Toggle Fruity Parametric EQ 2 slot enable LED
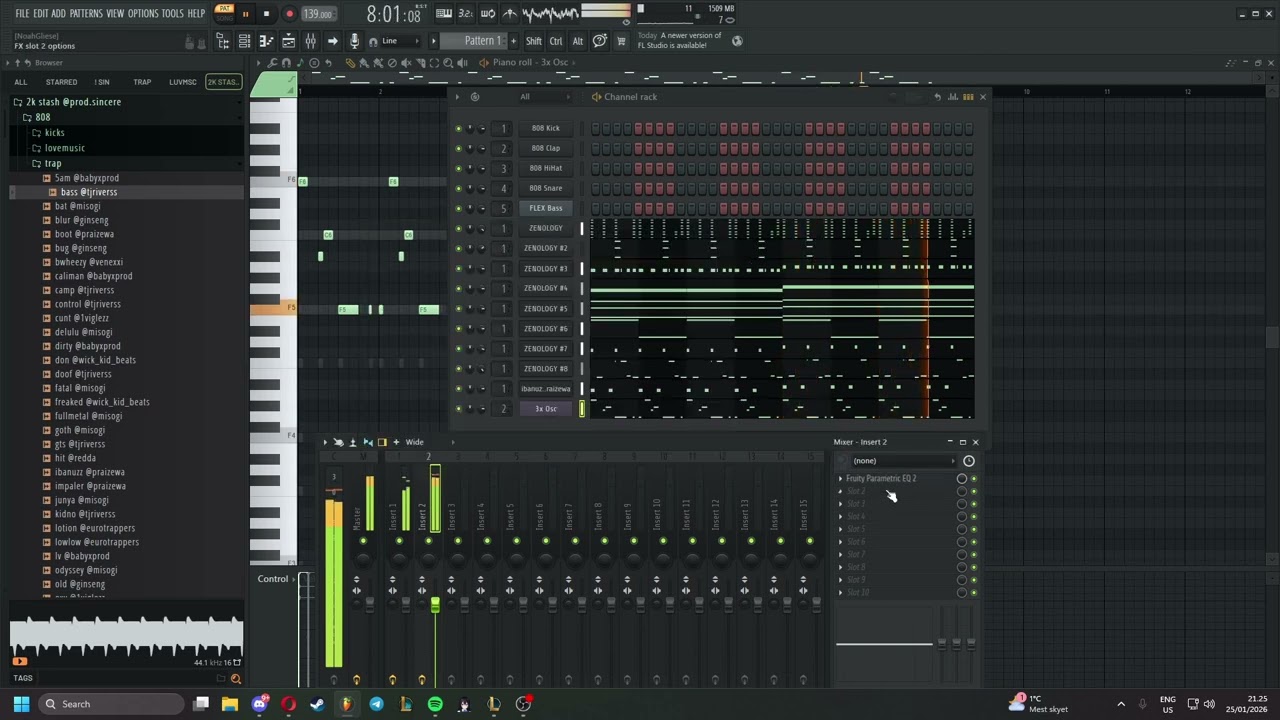This screenshot has height=720, width=1280. (x=974, y=479)
